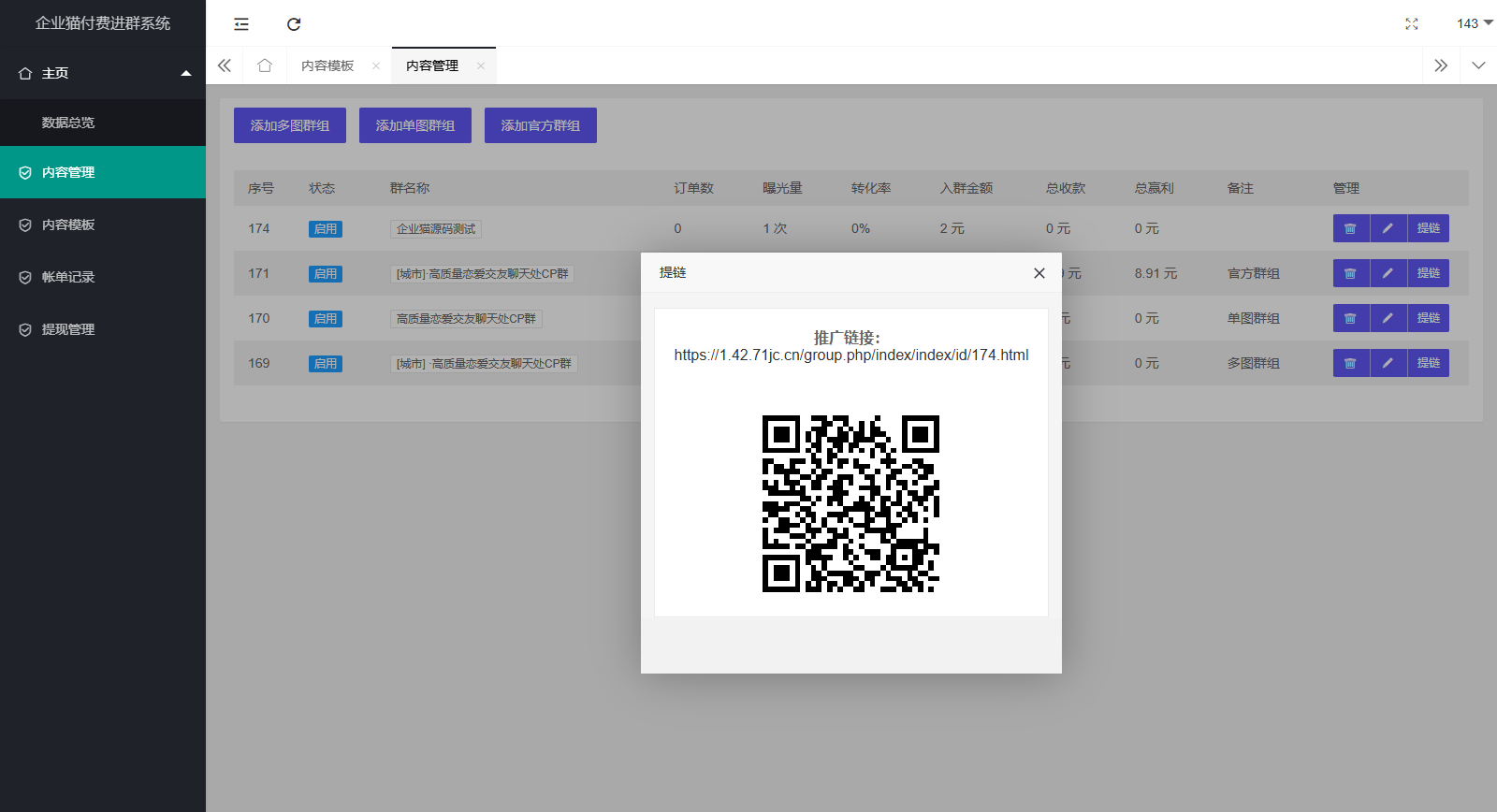This screenshot has height=812, width=1497.
Task: Click trash icon for row 169
Action: coord(1350,363)
